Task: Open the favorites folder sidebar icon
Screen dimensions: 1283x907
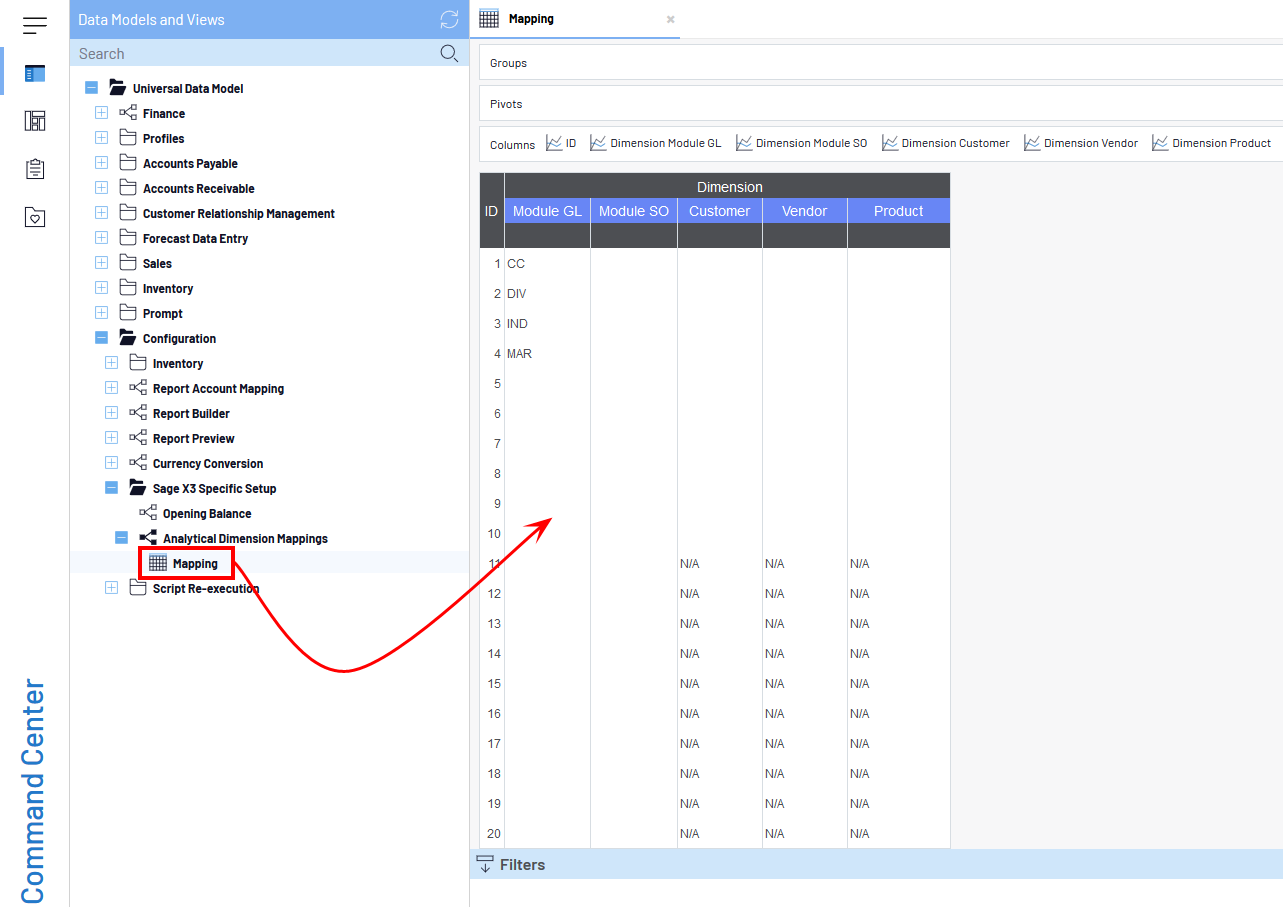Action: coord(35,217)
